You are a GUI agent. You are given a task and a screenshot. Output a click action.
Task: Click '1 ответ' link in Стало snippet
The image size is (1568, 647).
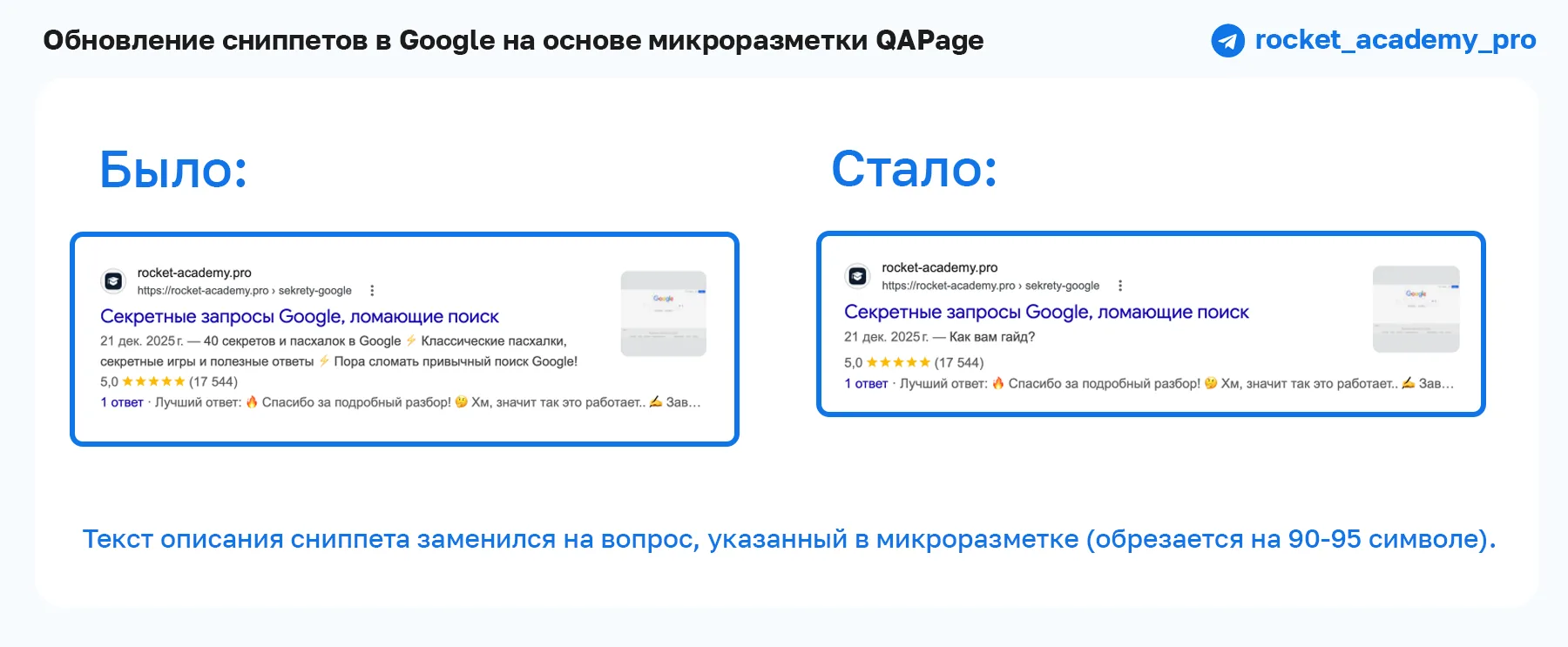[x=866, y=383]
